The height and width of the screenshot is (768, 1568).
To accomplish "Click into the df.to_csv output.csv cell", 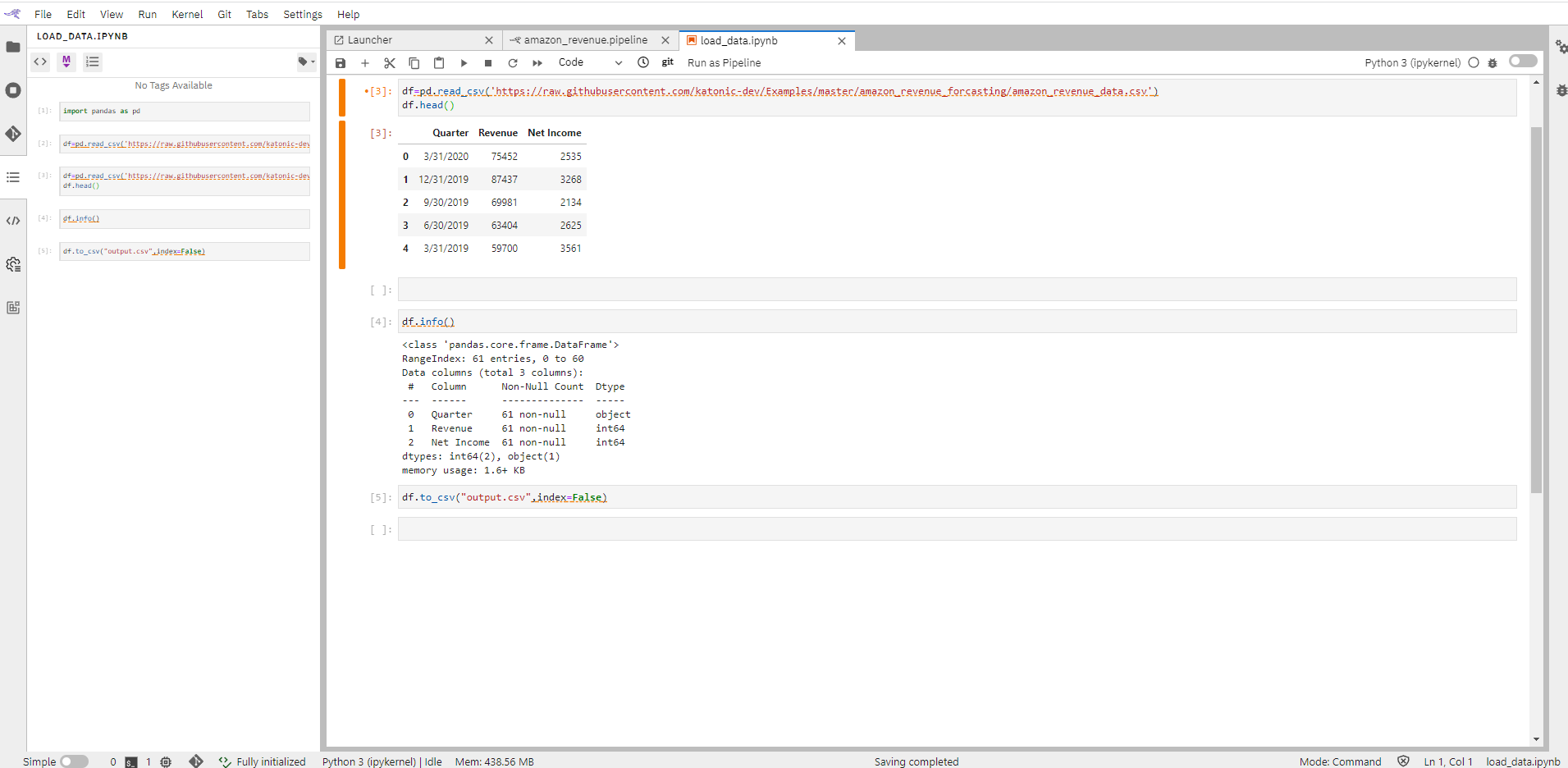I will coord(957,497).
